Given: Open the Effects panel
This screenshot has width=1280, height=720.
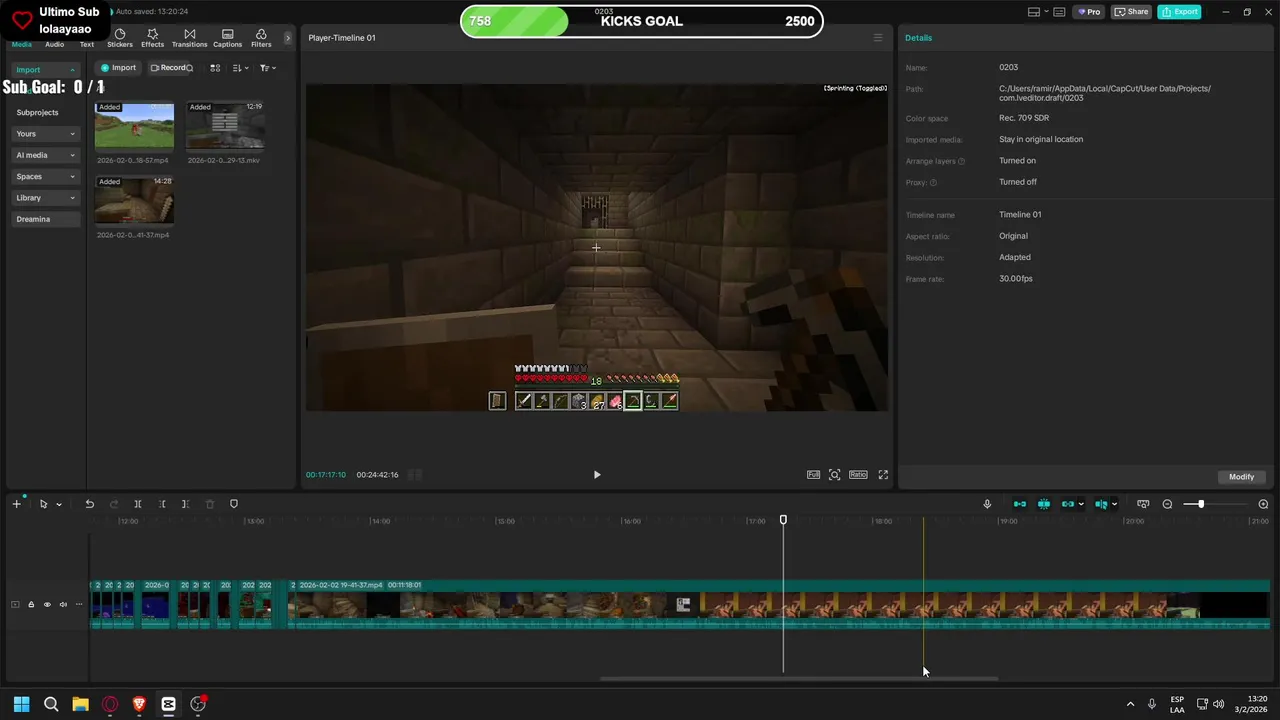Looking at the screenshot, I should pos(152,38).
